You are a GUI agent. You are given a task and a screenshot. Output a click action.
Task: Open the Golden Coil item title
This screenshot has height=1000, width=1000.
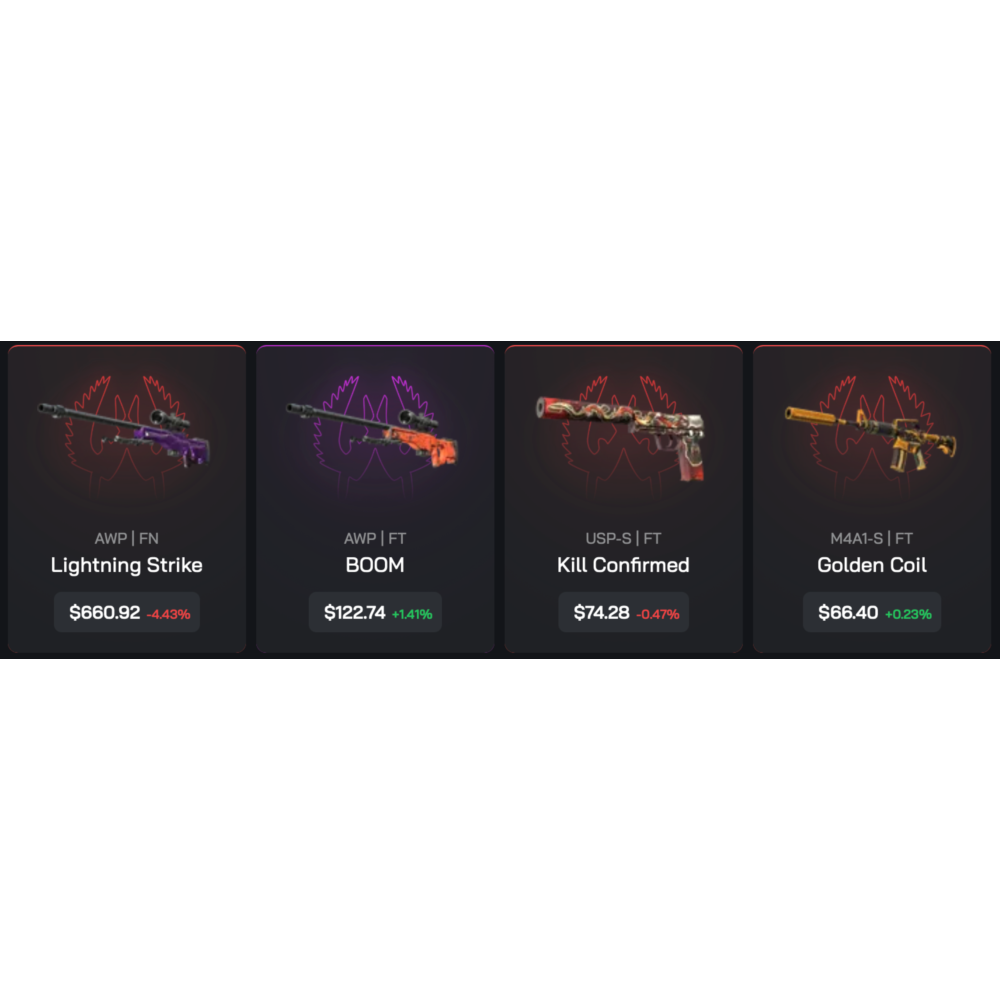coord(872,565)
